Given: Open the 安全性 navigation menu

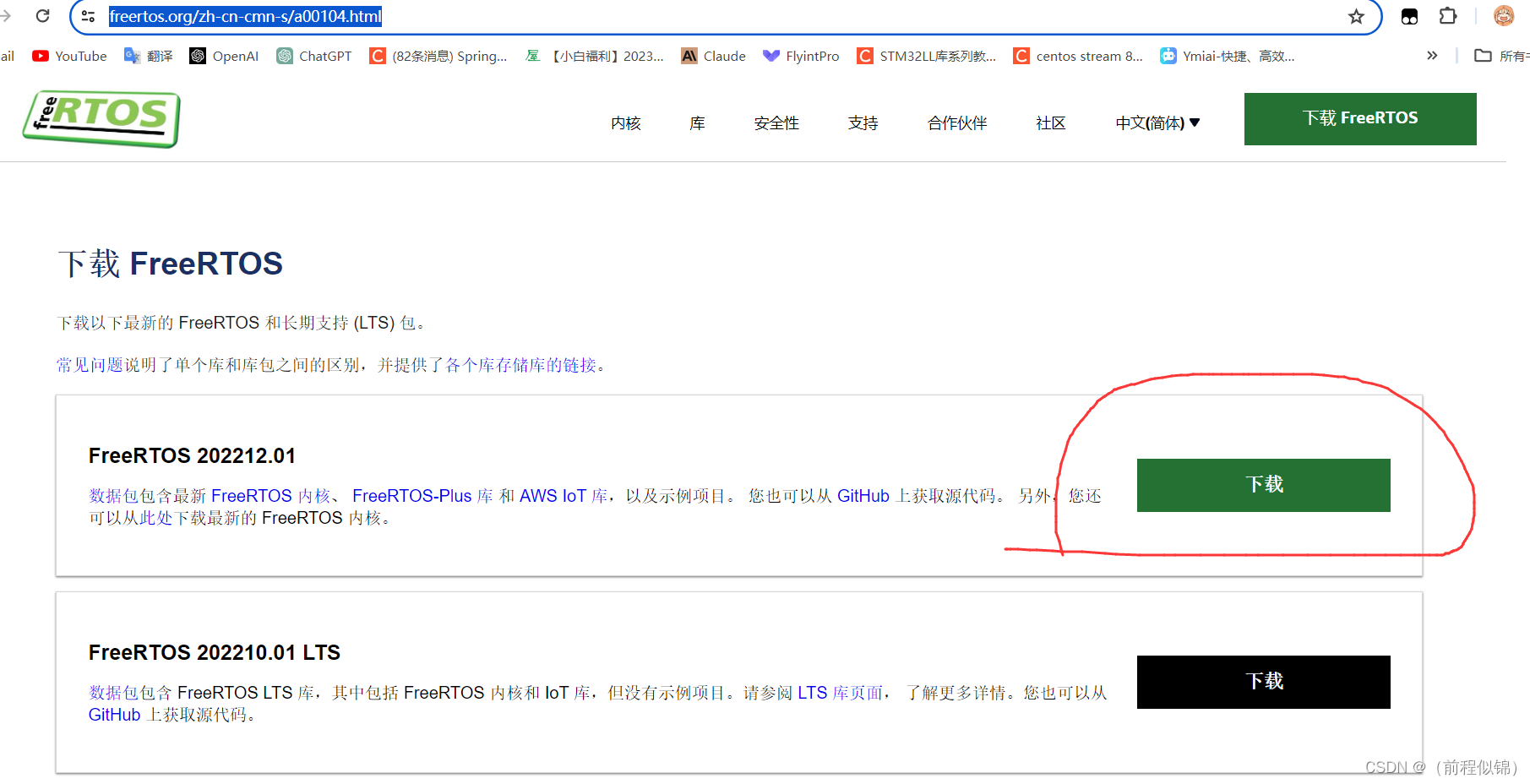Looking at the screenshot, I should pyautogui.click(x=776, y=123).
